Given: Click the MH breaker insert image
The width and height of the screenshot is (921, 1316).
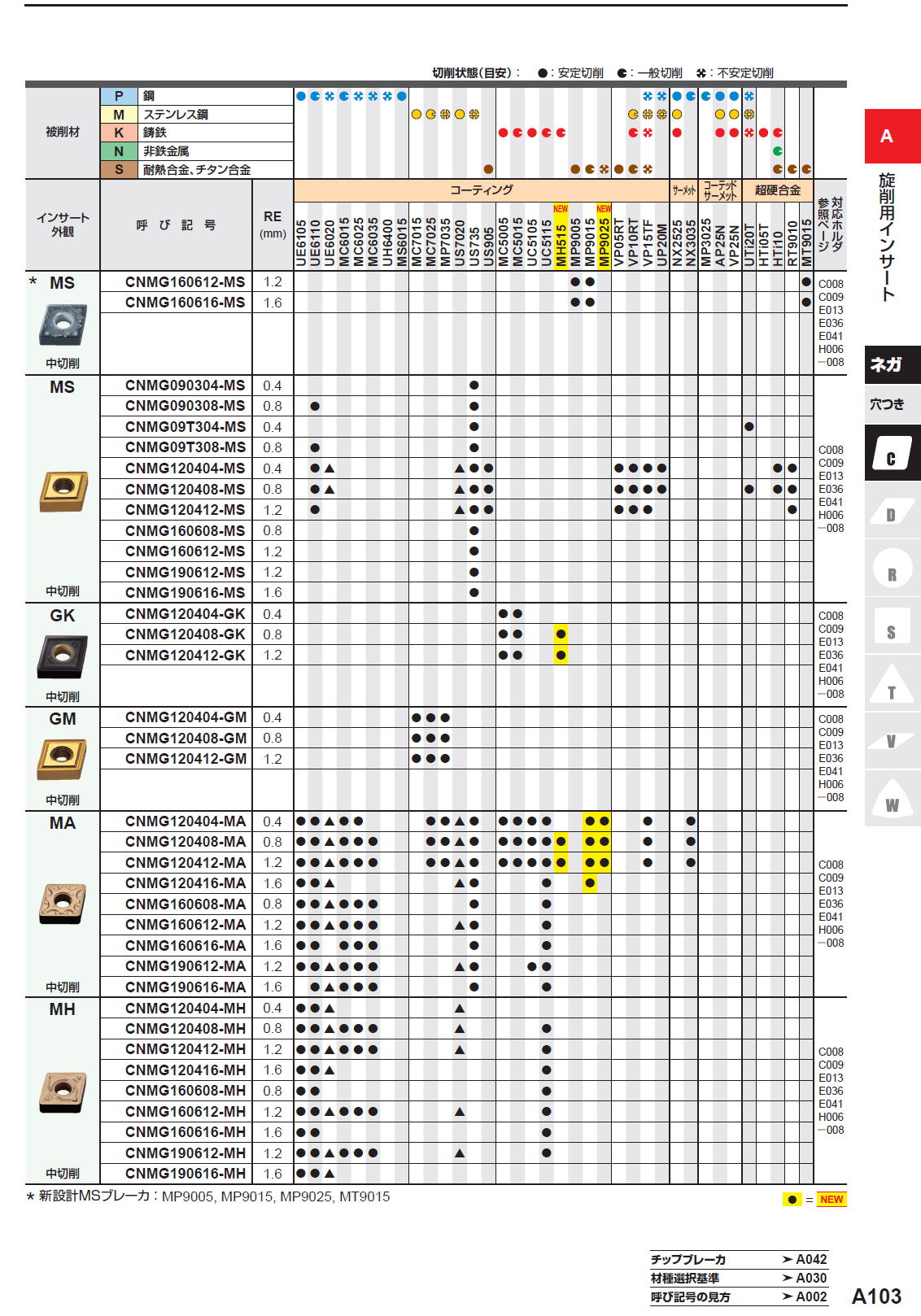Looking at the screenshot, I should pos(62,1092).
